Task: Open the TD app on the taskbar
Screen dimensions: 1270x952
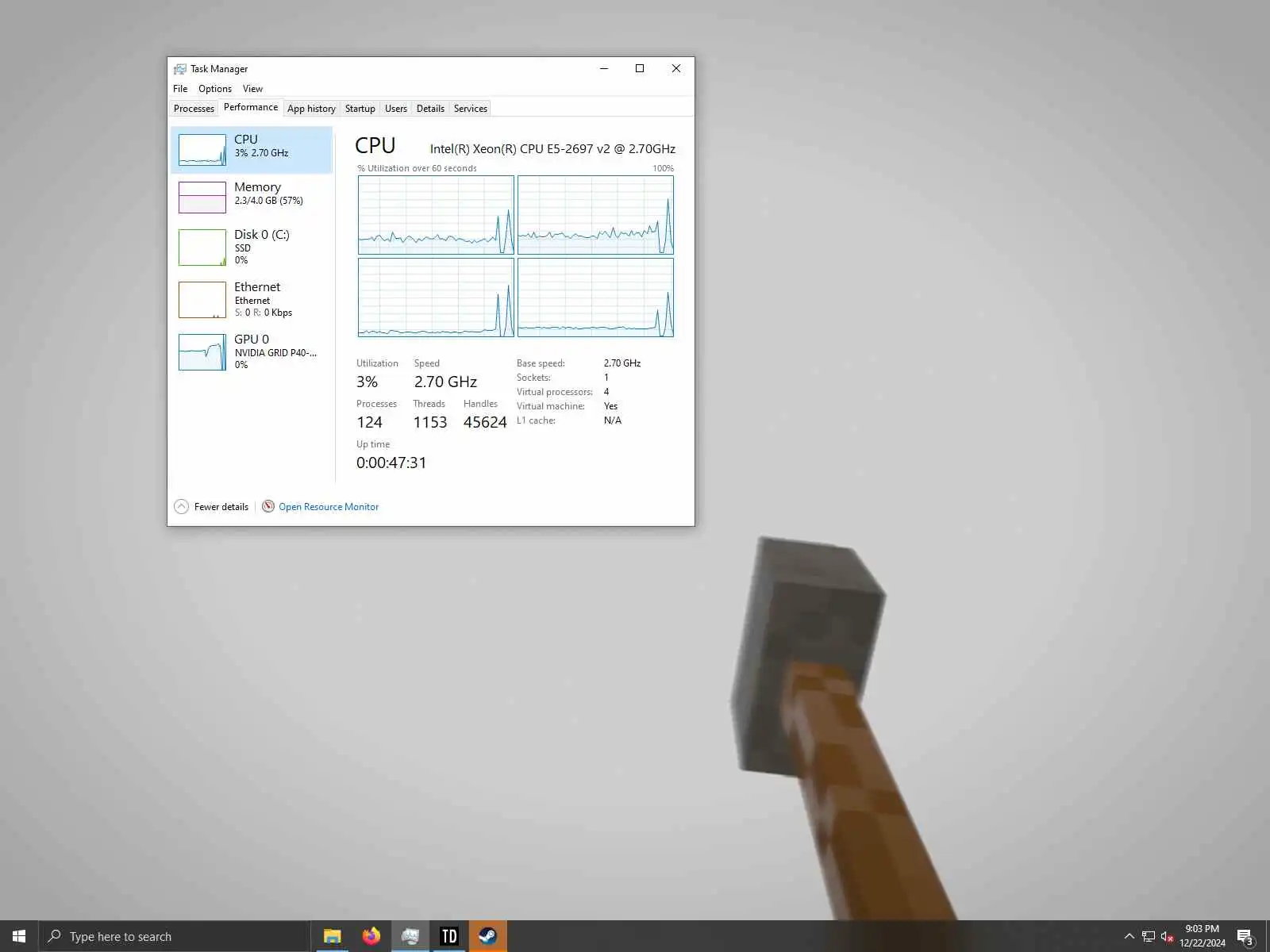Action: [x=449, y=936]
